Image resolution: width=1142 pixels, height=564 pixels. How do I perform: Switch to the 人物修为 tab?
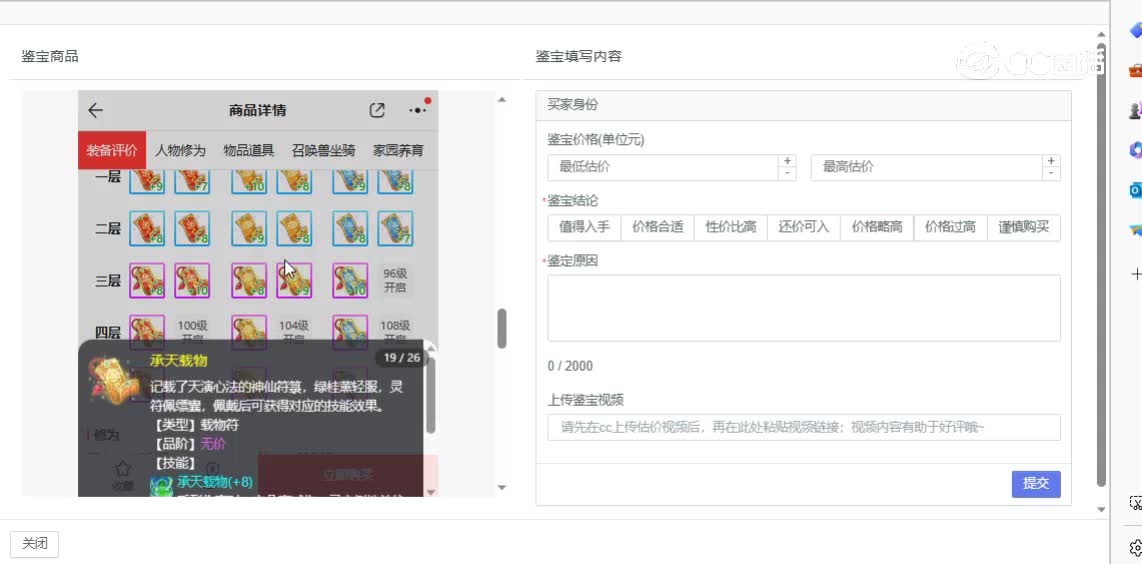pos(180,150)
